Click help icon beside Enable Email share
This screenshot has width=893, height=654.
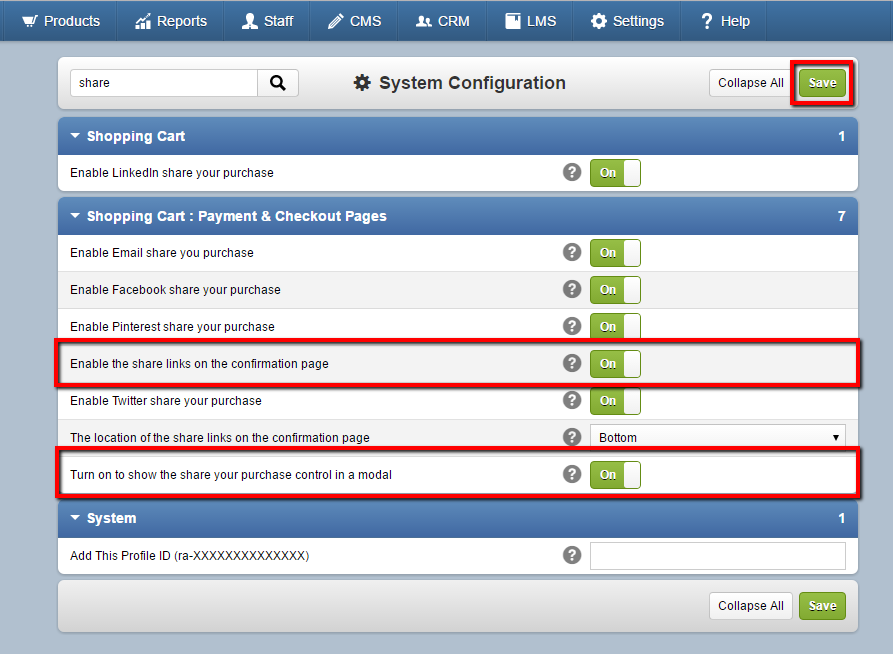(572, 252)
